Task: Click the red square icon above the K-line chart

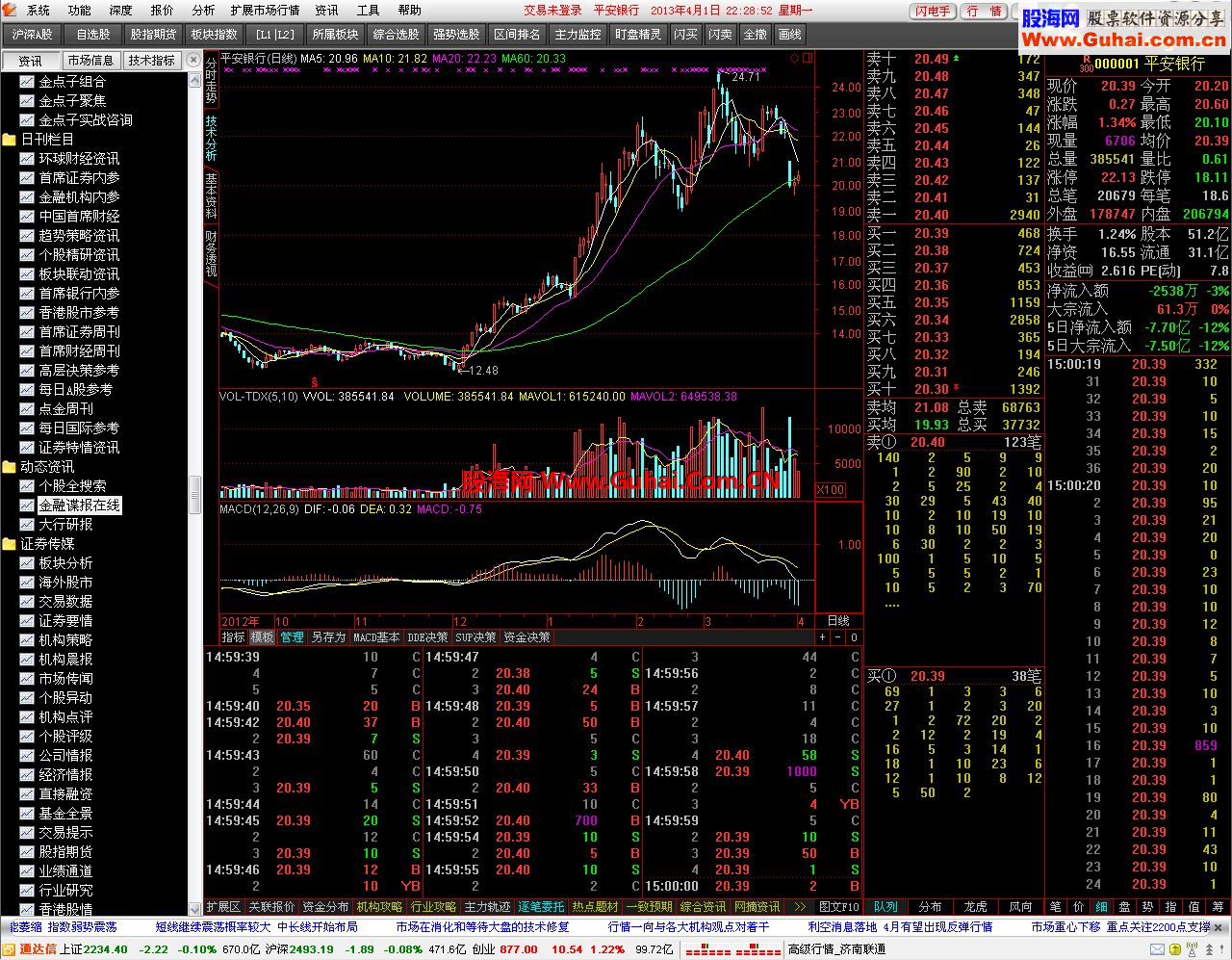Action: [808, 58]
